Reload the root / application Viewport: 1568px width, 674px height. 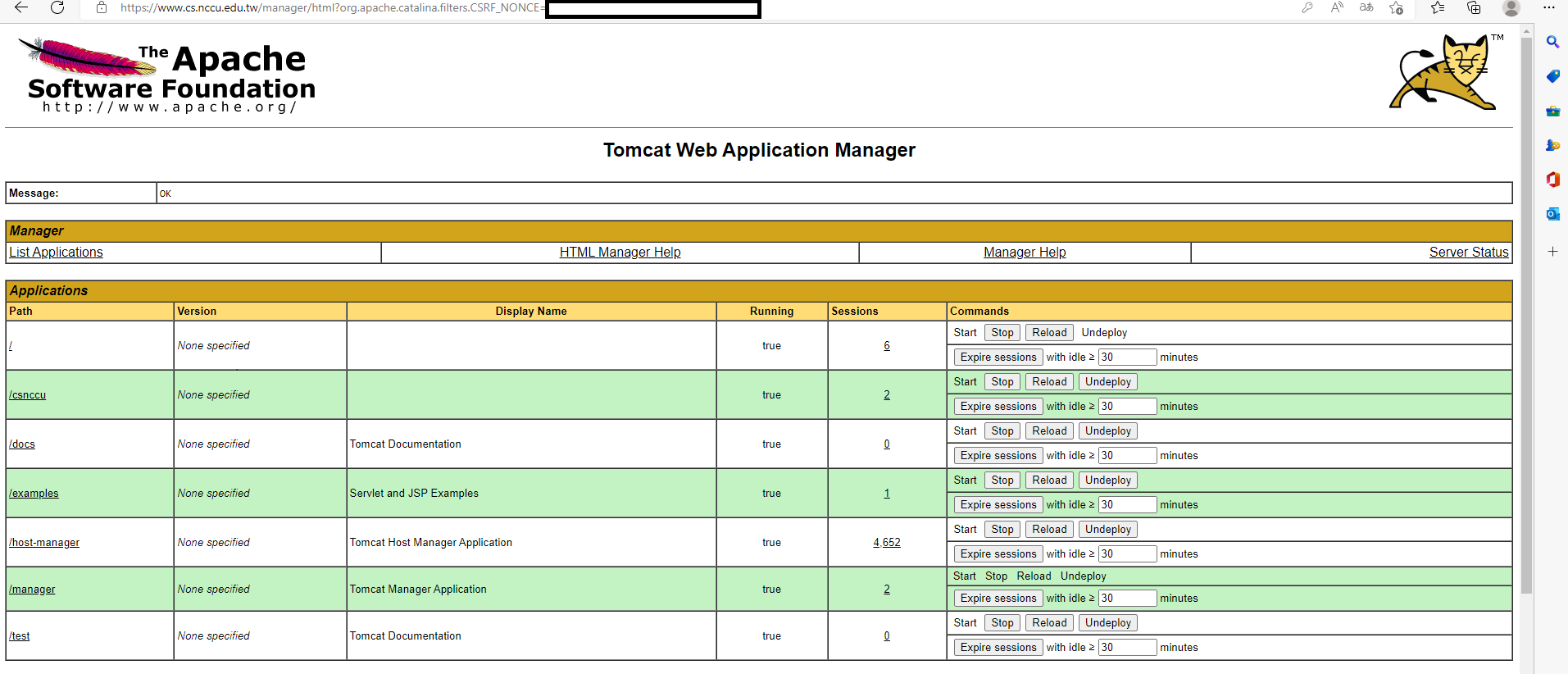(x=1049, y=332)
